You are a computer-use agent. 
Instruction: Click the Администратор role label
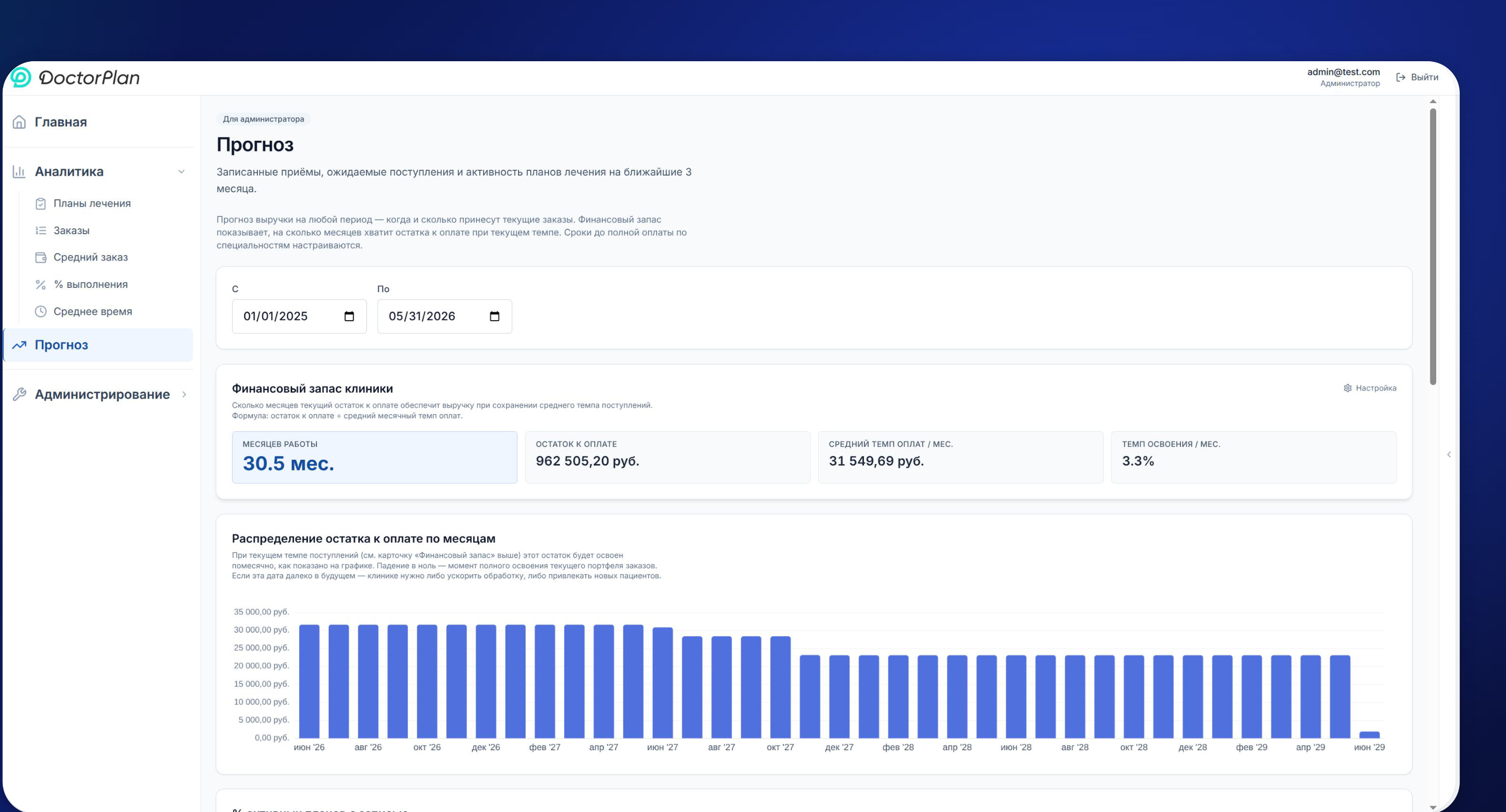pyautogui.click(x=1350, y=84)
